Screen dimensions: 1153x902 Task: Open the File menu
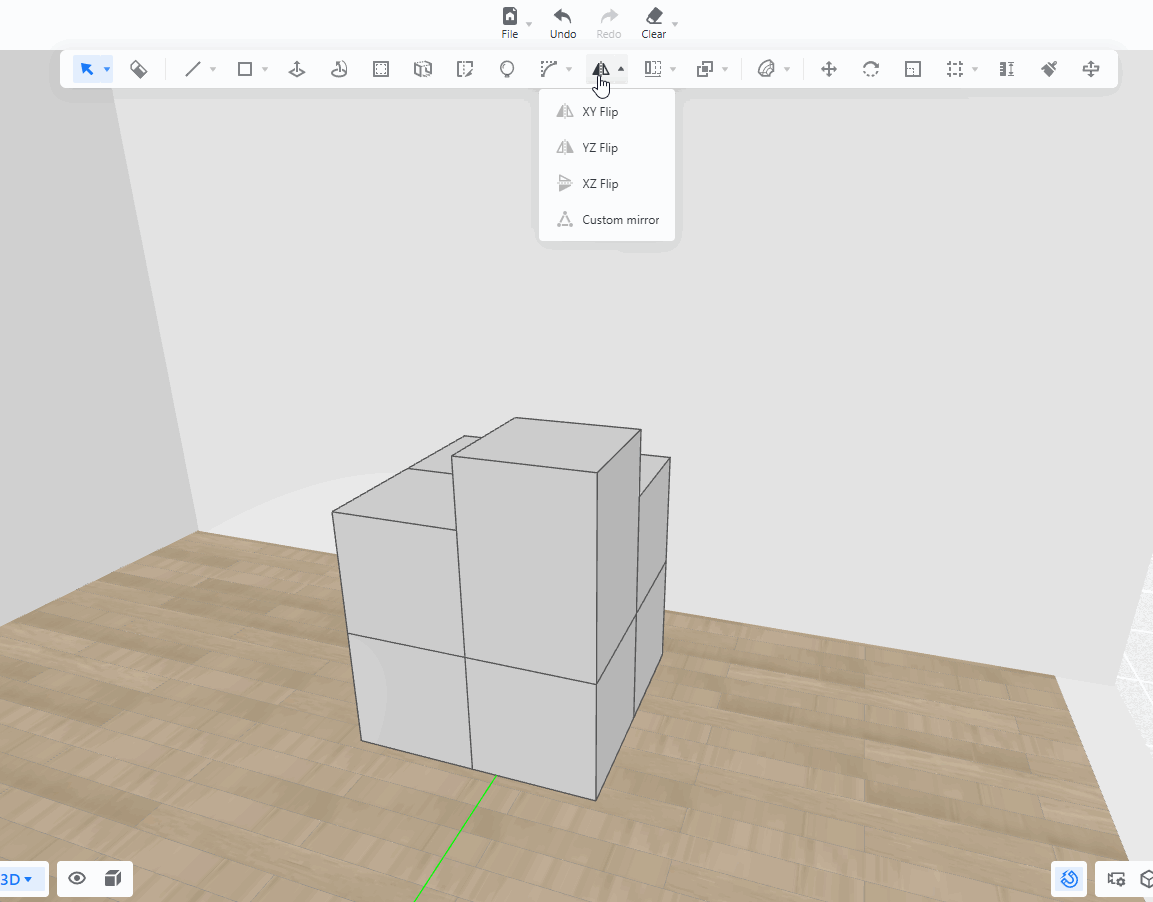[x=510, y=23]
